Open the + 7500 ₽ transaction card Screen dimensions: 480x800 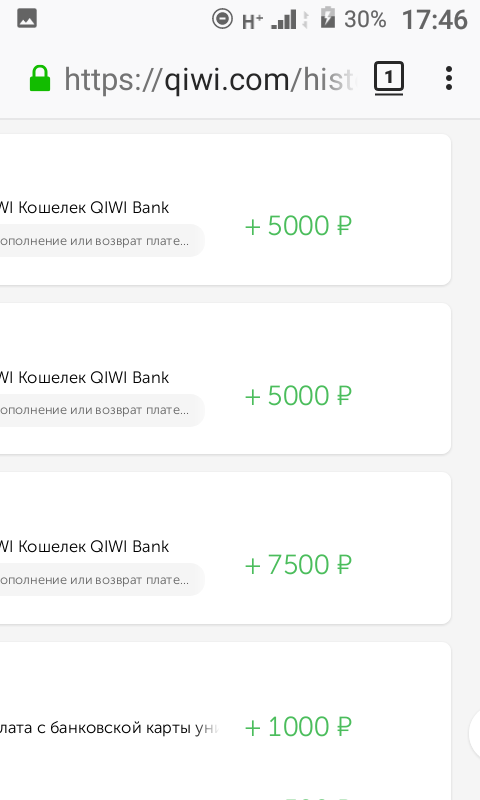225,548
